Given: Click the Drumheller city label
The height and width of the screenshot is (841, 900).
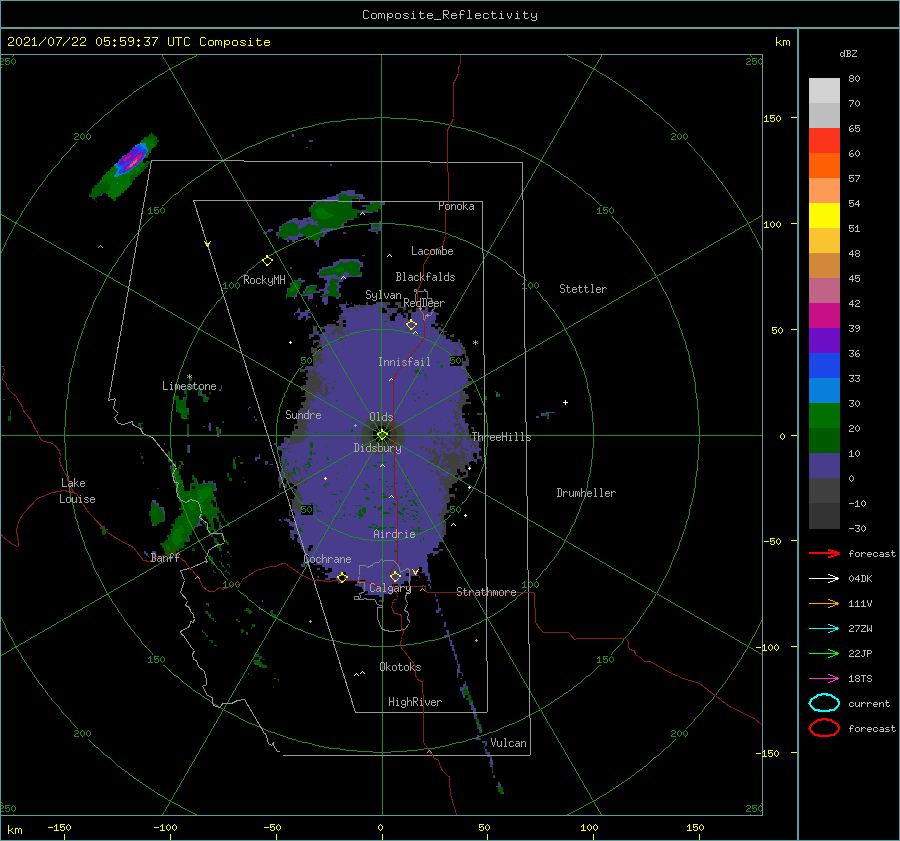Looking at the screenshot, I should tap(586, 493).
